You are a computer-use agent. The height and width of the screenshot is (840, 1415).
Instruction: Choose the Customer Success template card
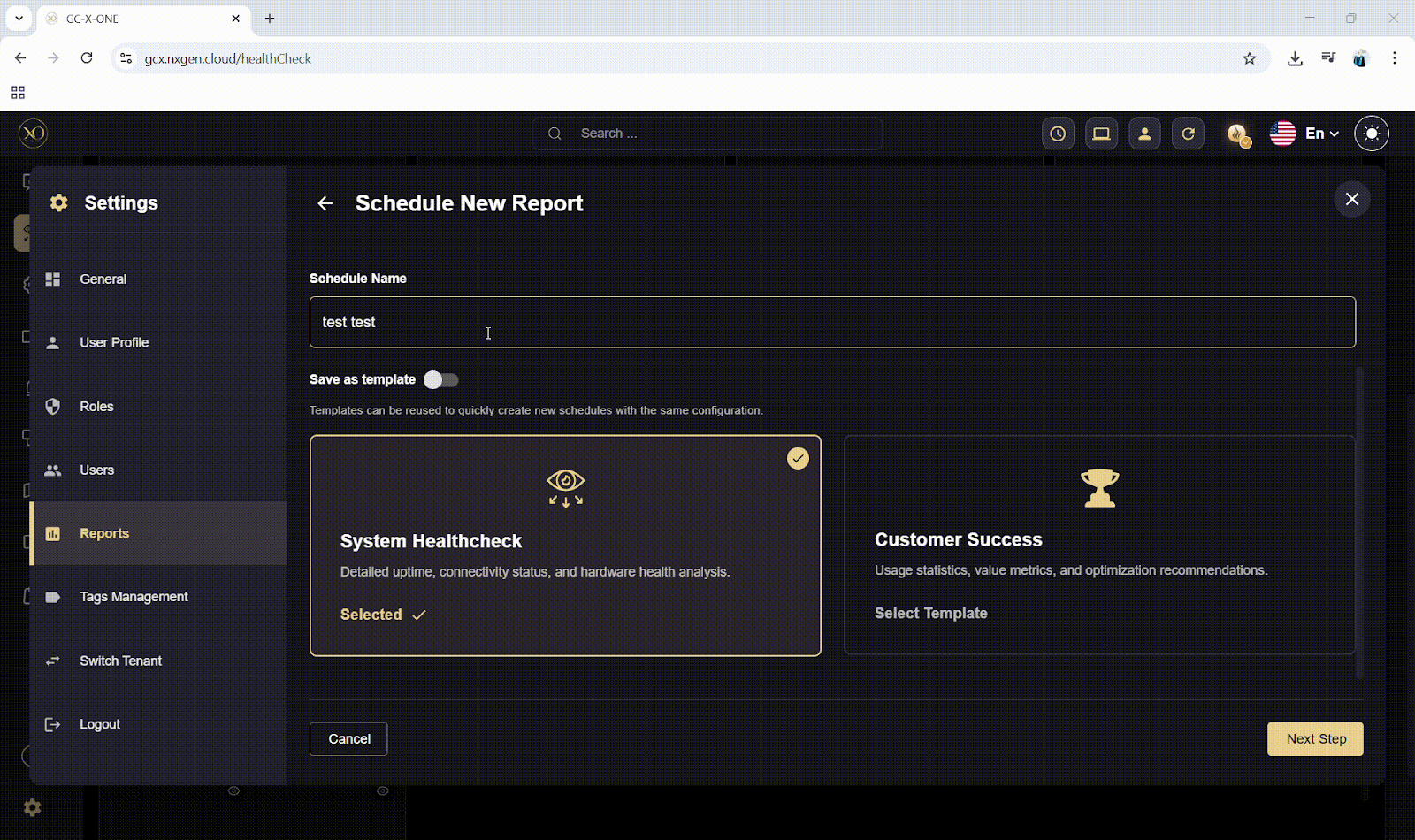[x=1099, y=545]
